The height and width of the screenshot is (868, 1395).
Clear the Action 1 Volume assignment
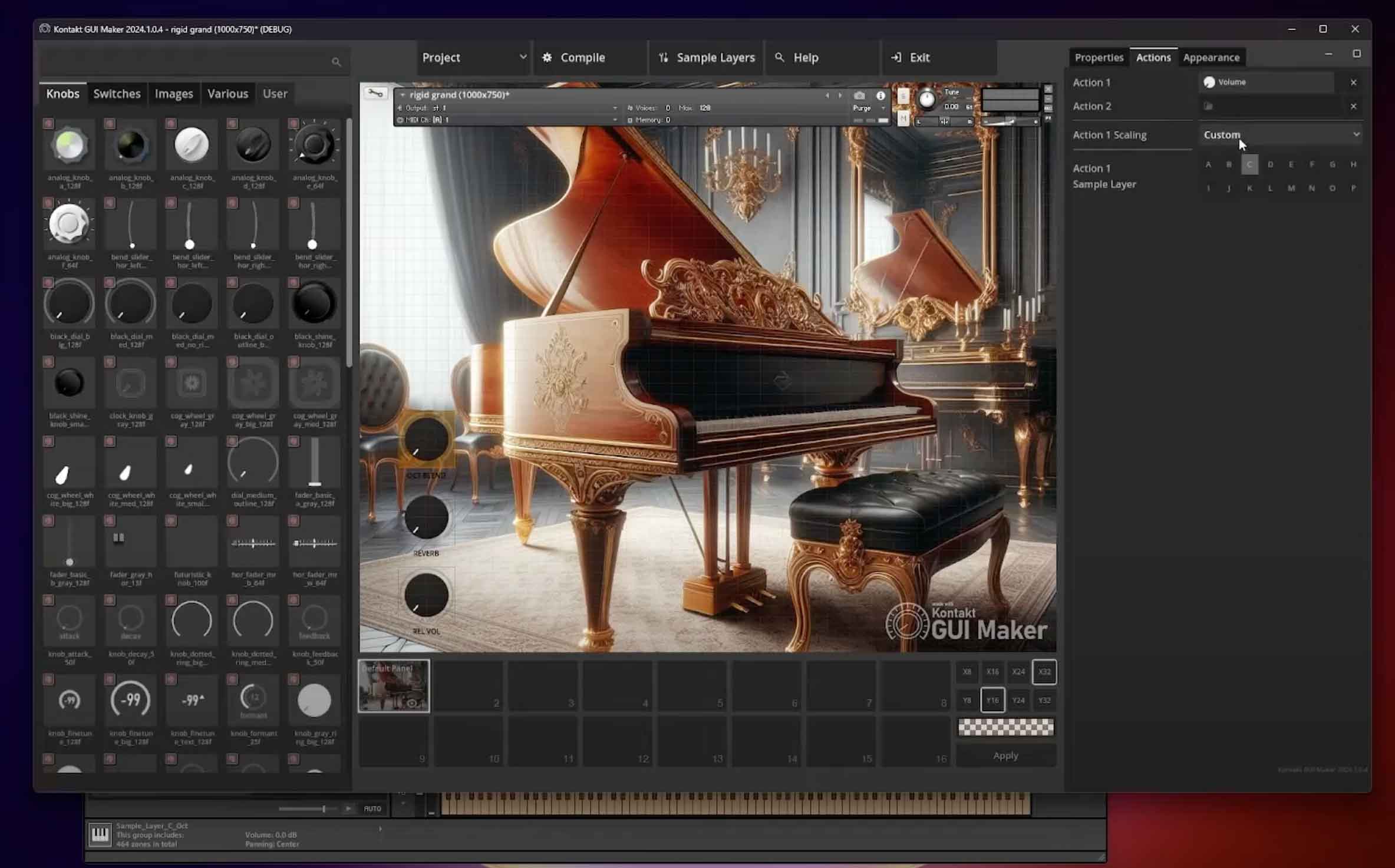point(1353,82)
